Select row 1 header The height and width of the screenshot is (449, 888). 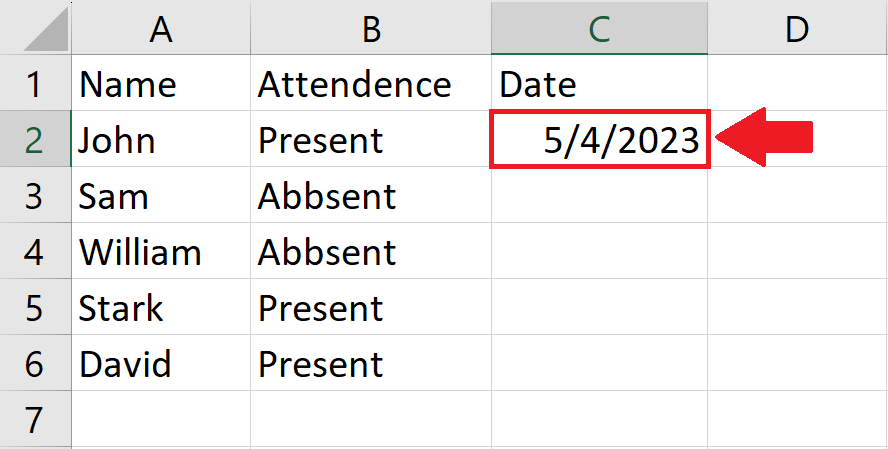click(35, 83)
